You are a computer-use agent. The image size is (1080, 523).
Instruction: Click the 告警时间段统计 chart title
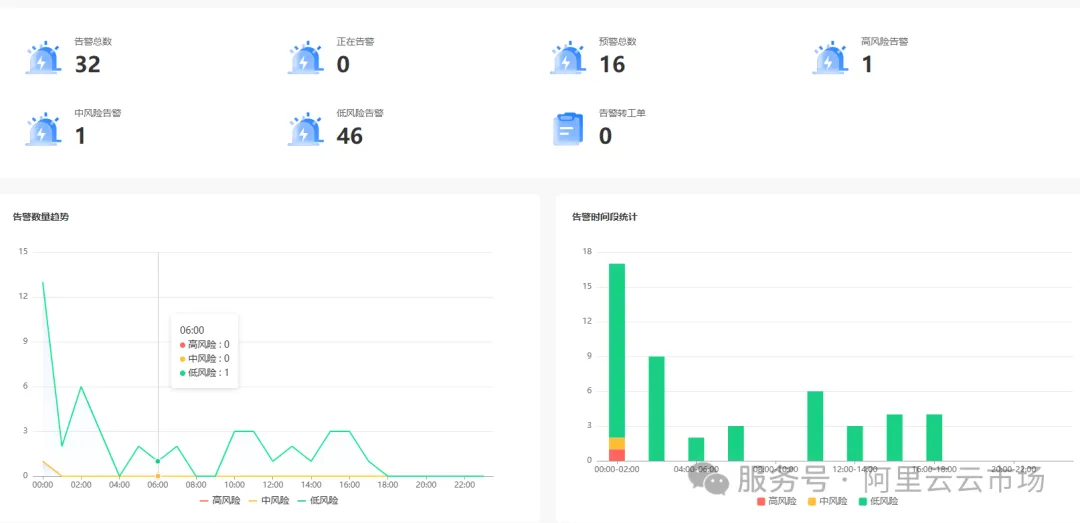click(x=606, y=217)
